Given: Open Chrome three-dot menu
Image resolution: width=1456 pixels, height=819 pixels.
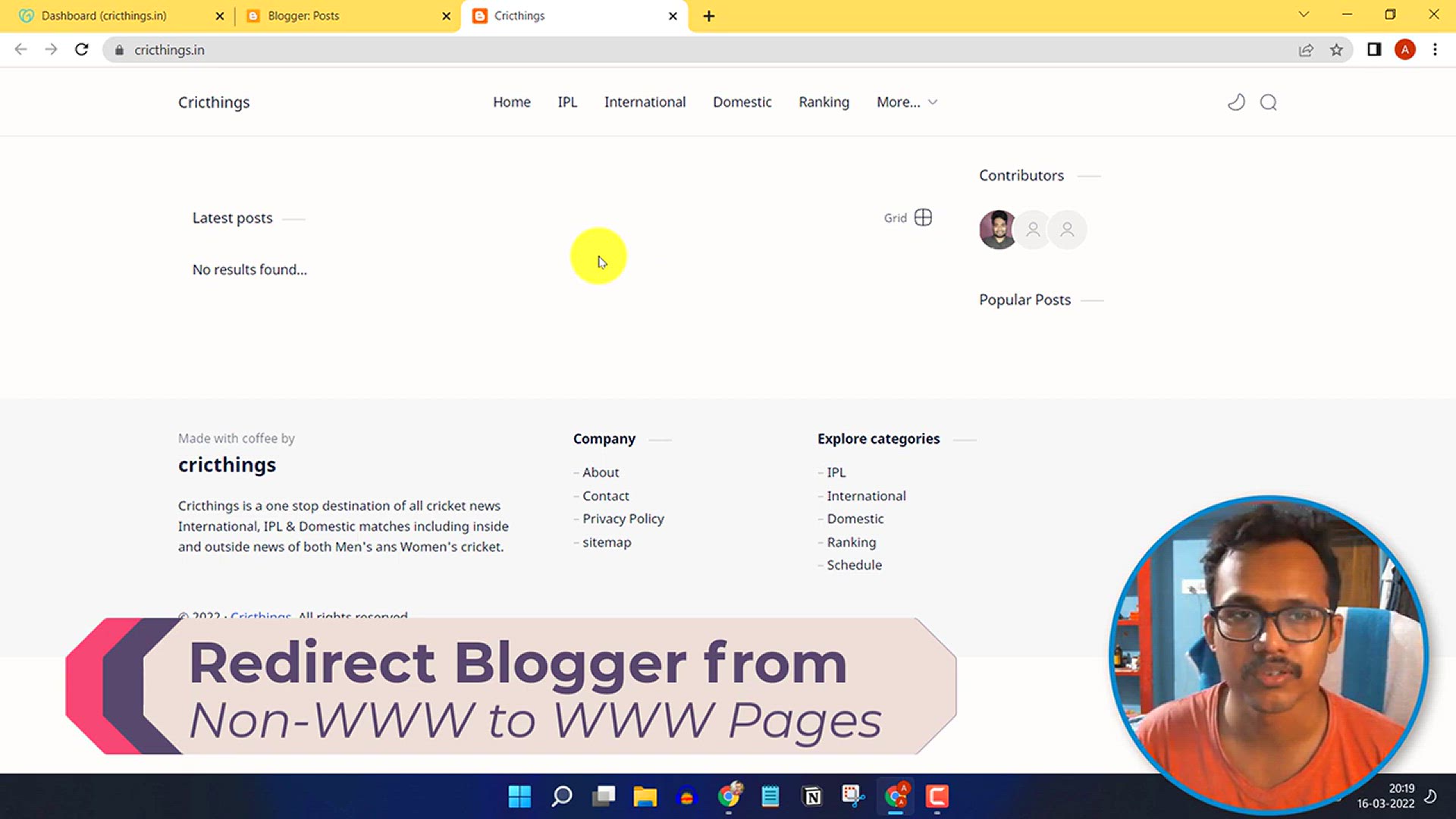Looking at the screenshot, I should [1435, 50].
